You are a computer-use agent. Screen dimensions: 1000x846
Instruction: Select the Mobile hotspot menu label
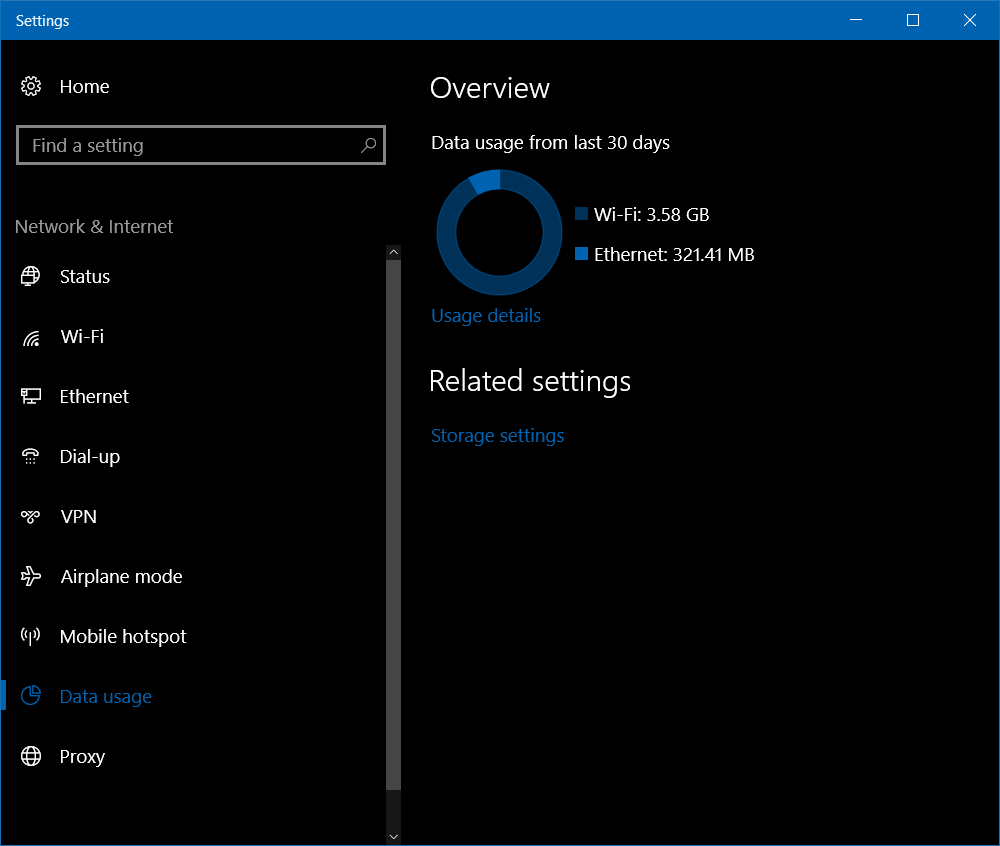coord(123,637)
